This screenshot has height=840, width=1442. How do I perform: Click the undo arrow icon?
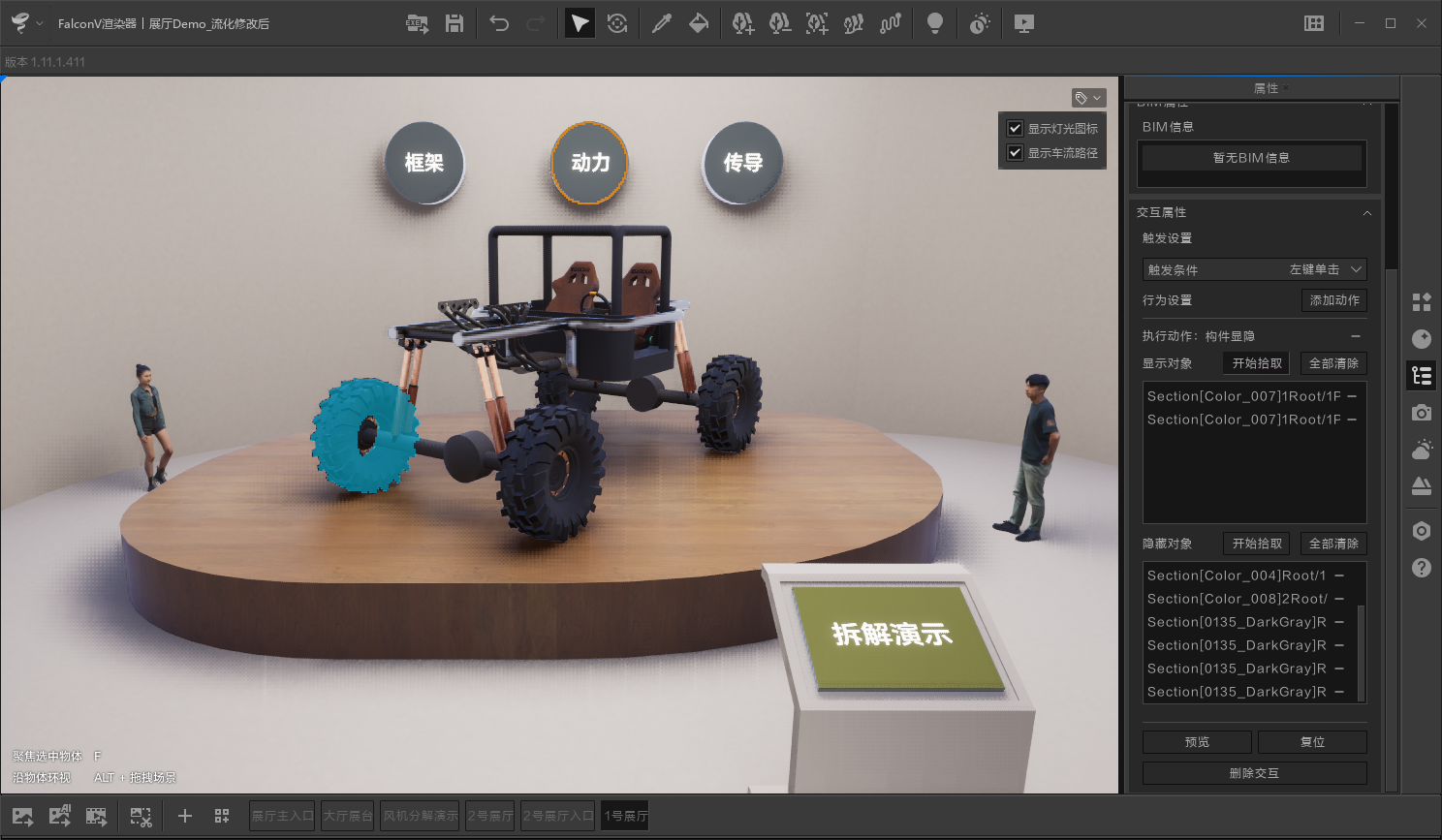(499, 23)
